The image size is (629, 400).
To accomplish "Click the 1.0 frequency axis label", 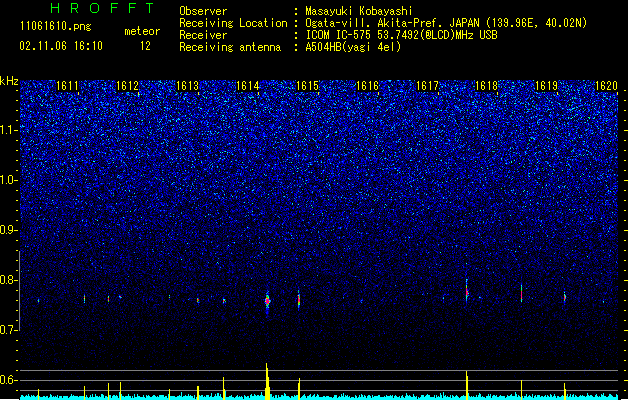I will pos(8,180).
